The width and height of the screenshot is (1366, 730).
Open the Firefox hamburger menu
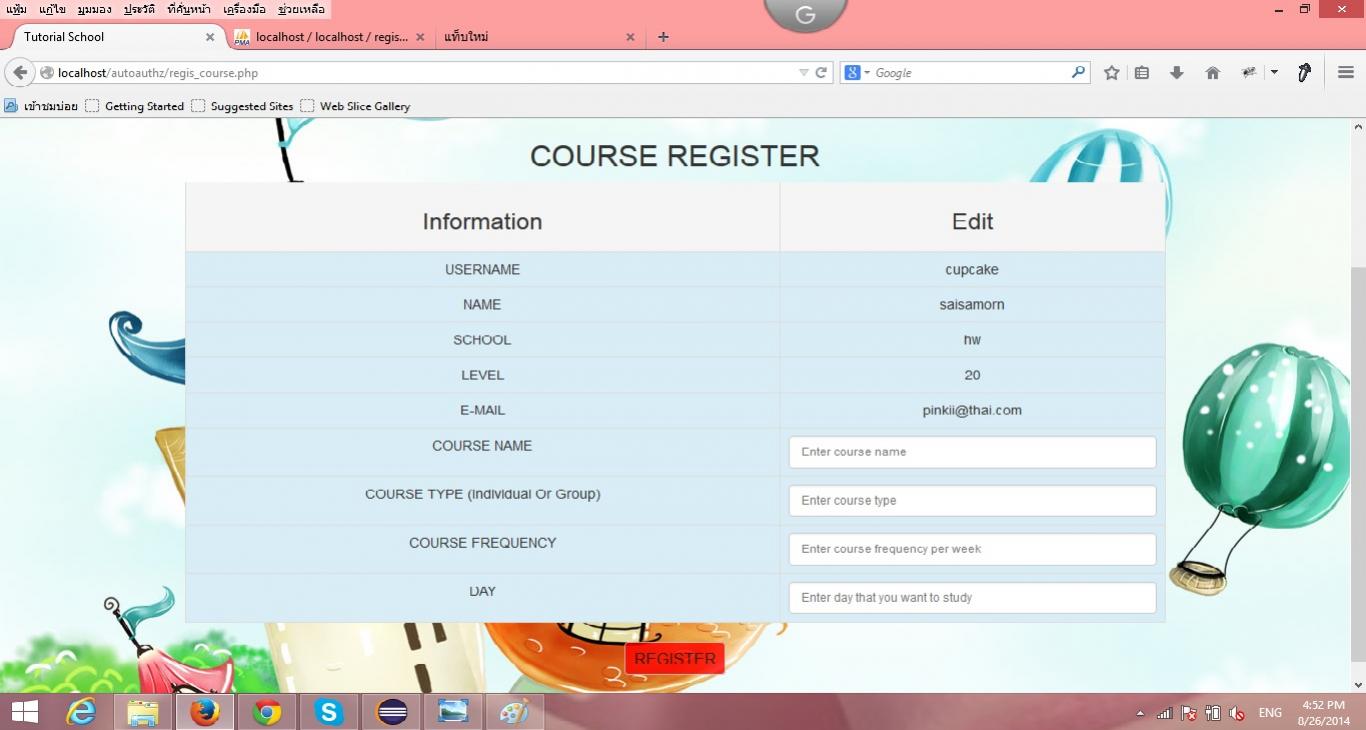click(1346, 72)
